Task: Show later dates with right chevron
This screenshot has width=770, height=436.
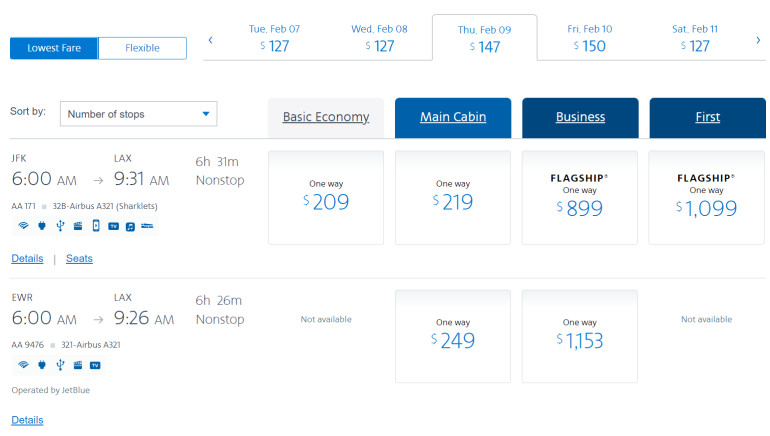Action: [x=759, y=41]
